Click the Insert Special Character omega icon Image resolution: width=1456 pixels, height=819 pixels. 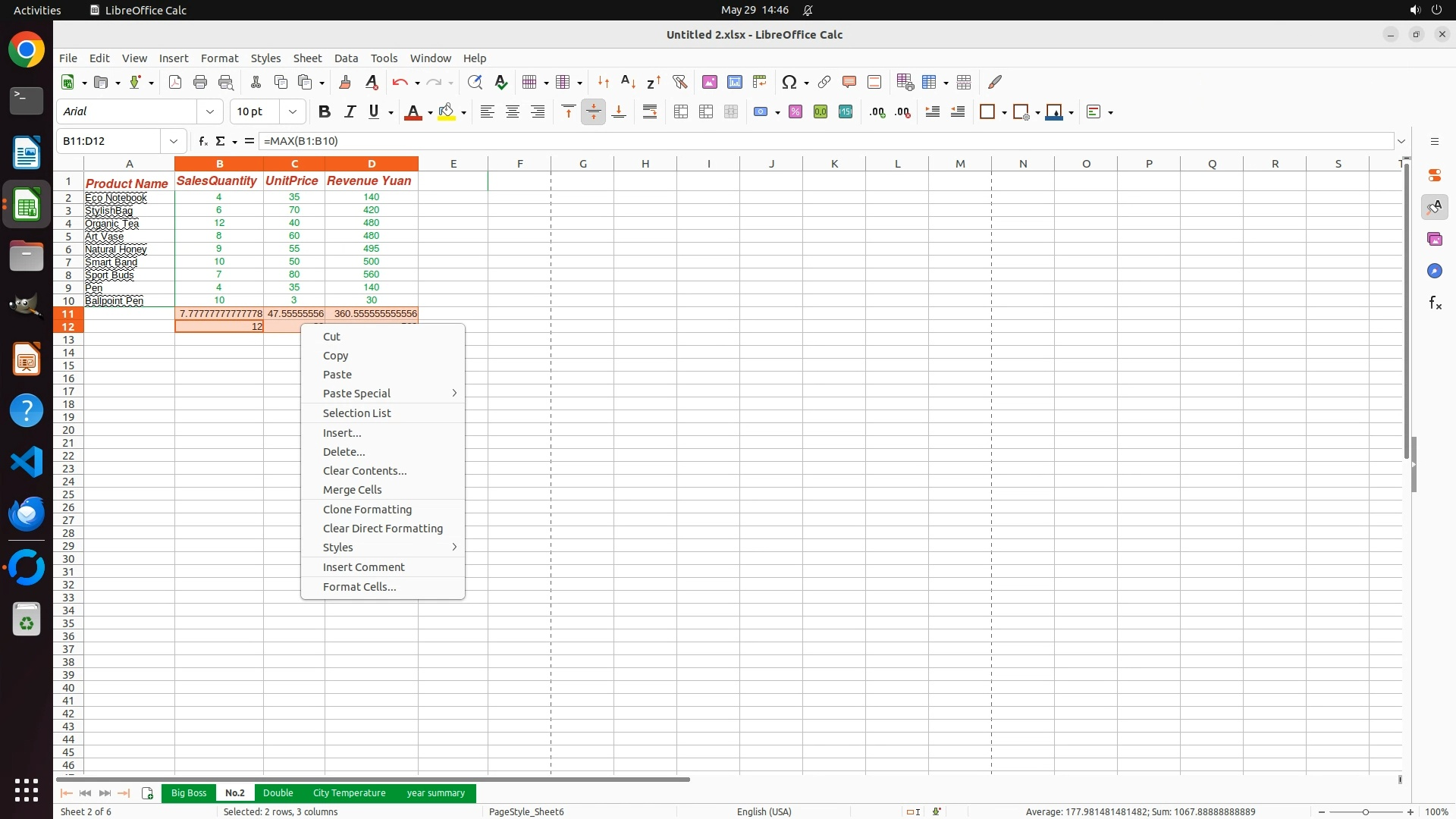[x=789, y=82]
